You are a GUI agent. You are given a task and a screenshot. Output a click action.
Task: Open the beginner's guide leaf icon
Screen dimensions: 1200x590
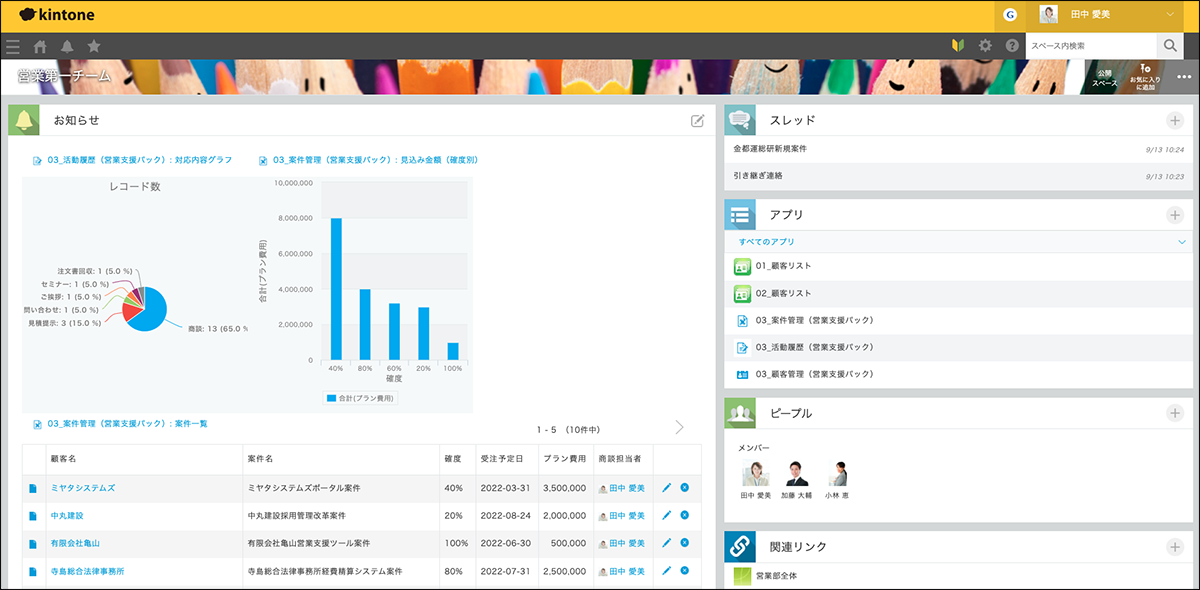click(957, 45)
